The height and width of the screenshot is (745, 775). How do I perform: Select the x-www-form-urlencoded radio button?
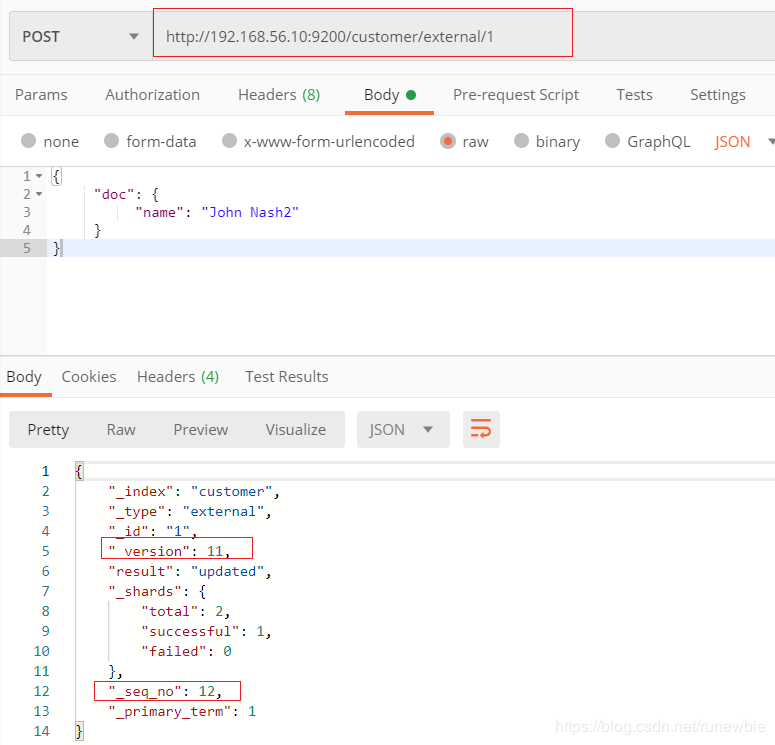[229, 141]
